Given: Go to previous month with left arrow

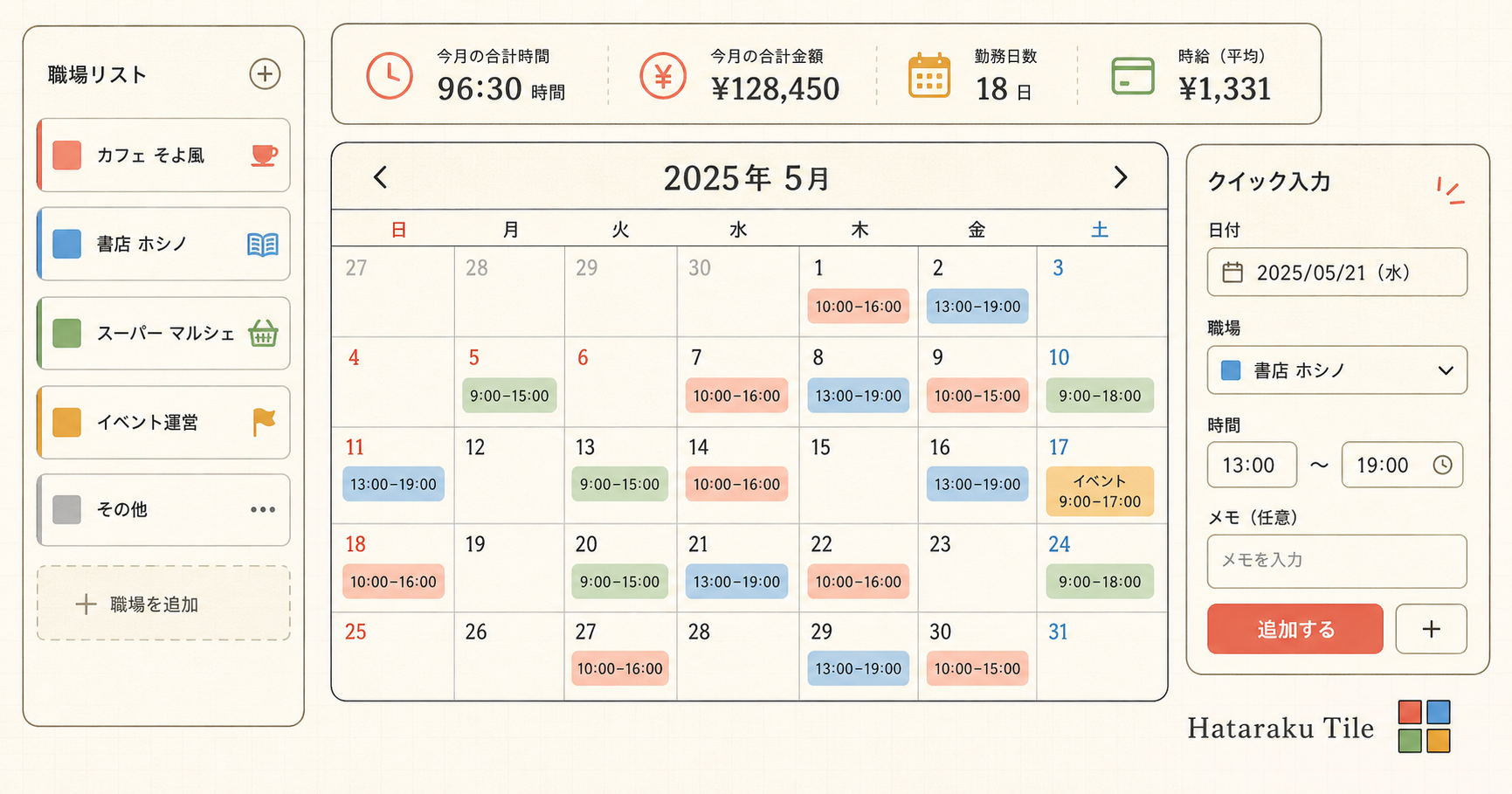Looking at the screenshot, I should click(x=380, y=177).
